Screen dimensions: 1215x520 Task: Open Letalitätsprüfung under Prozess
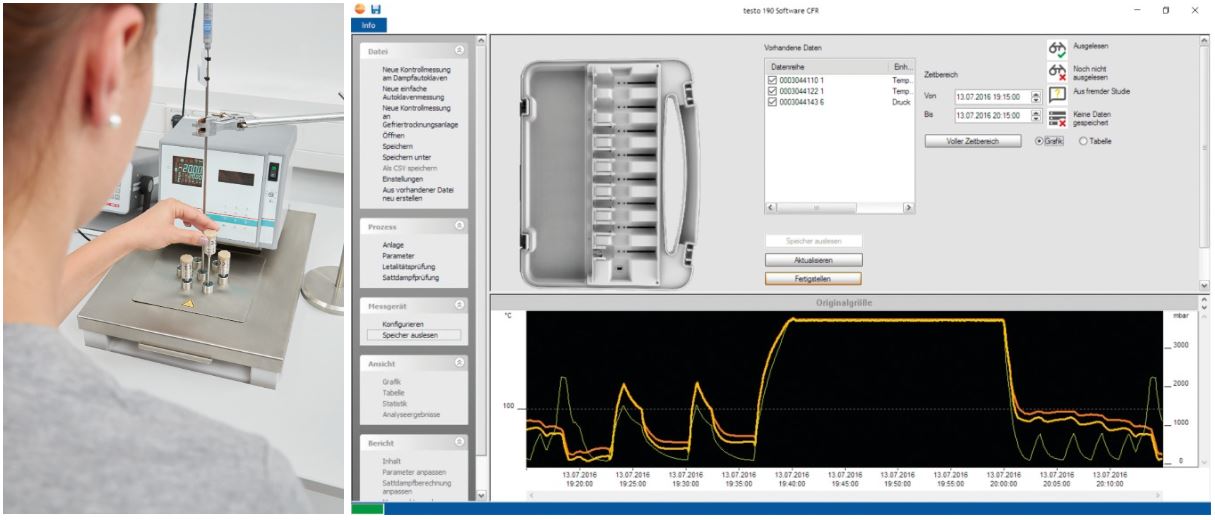[410, 267]
